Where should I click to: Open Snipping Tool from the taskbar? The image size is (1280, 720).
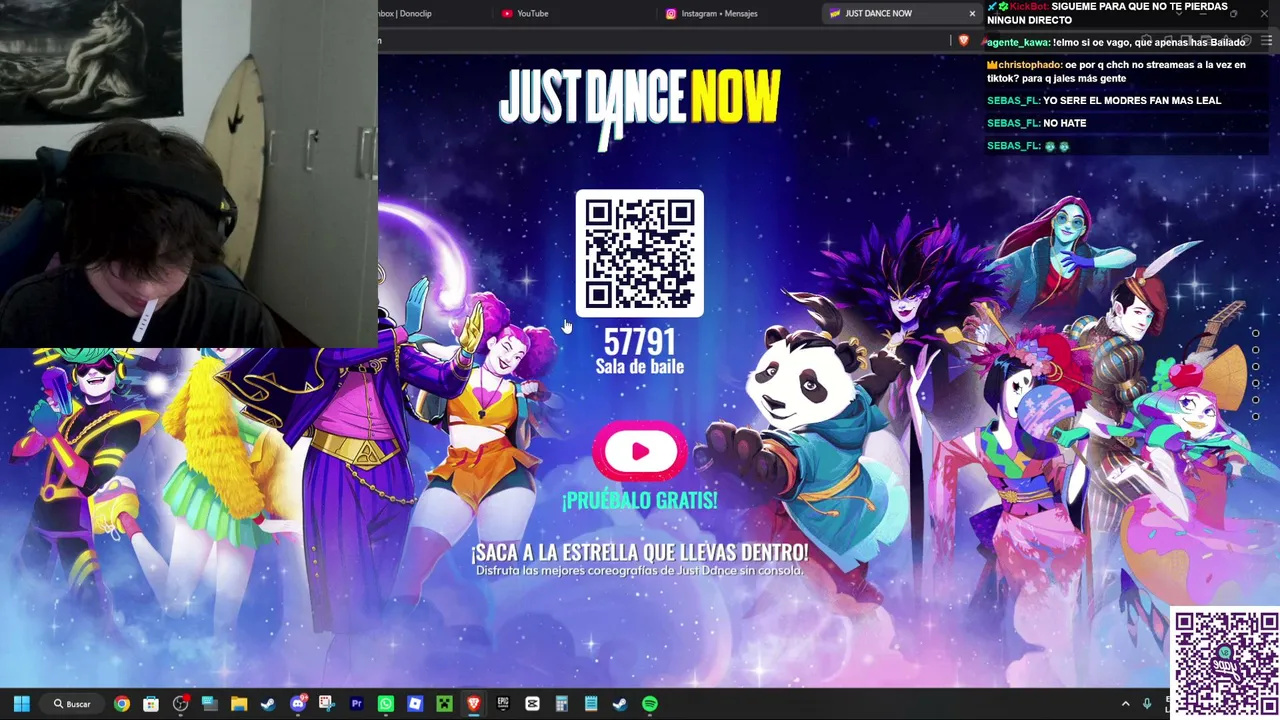[327, 704]
